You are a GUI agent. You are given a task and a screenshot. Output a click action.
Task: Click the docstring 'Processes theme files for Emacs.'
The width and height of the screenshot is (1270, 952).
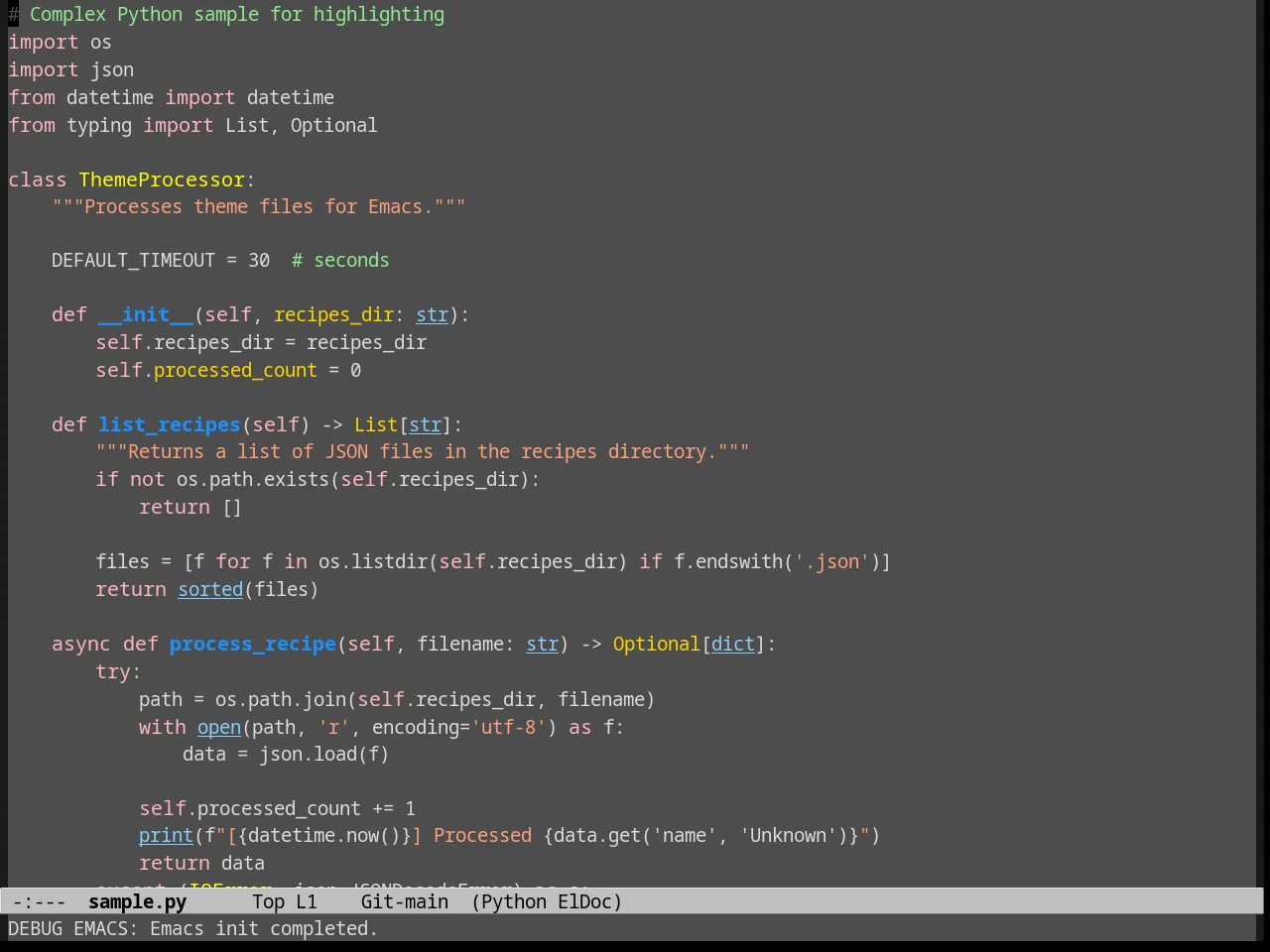click(258, 206)
